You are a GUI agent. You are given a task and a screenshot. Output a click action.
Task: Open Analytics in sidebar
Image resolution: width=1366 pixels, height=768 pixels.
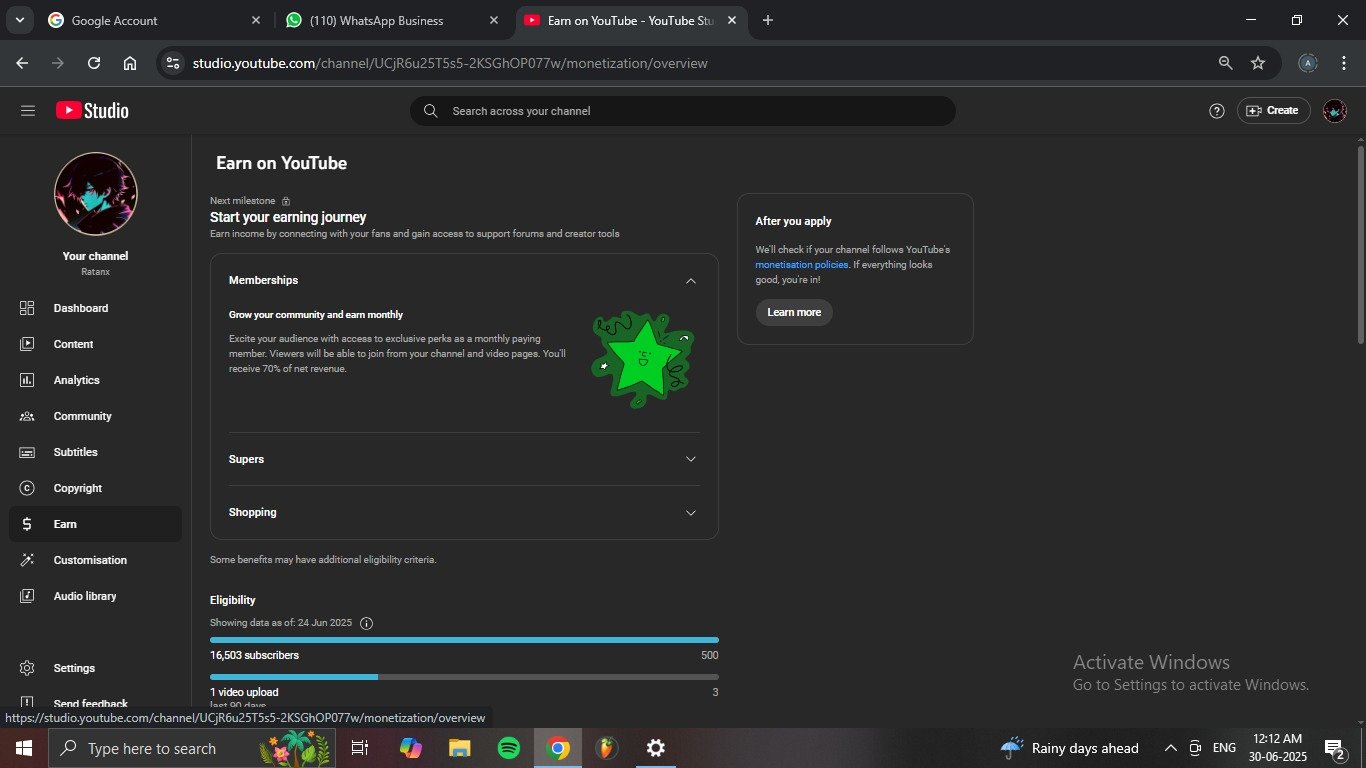[95, 380]
